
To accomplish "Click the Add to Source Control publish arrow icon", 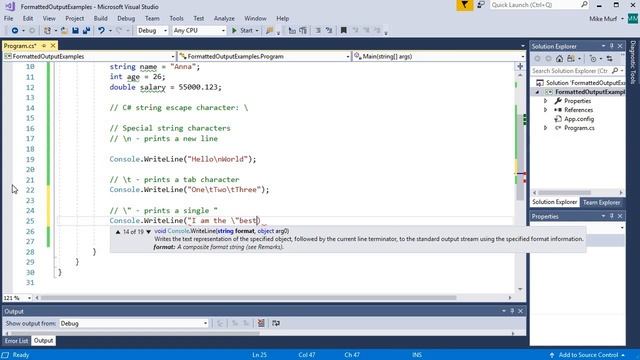I will point(552,355).
